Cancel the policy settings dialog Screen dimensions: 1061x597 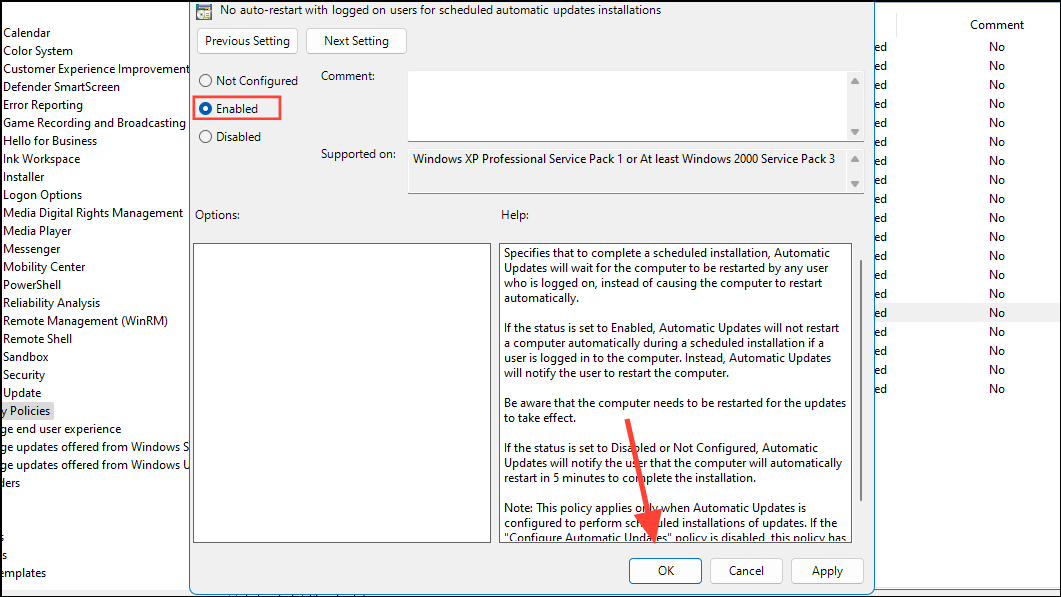point(746,570)
